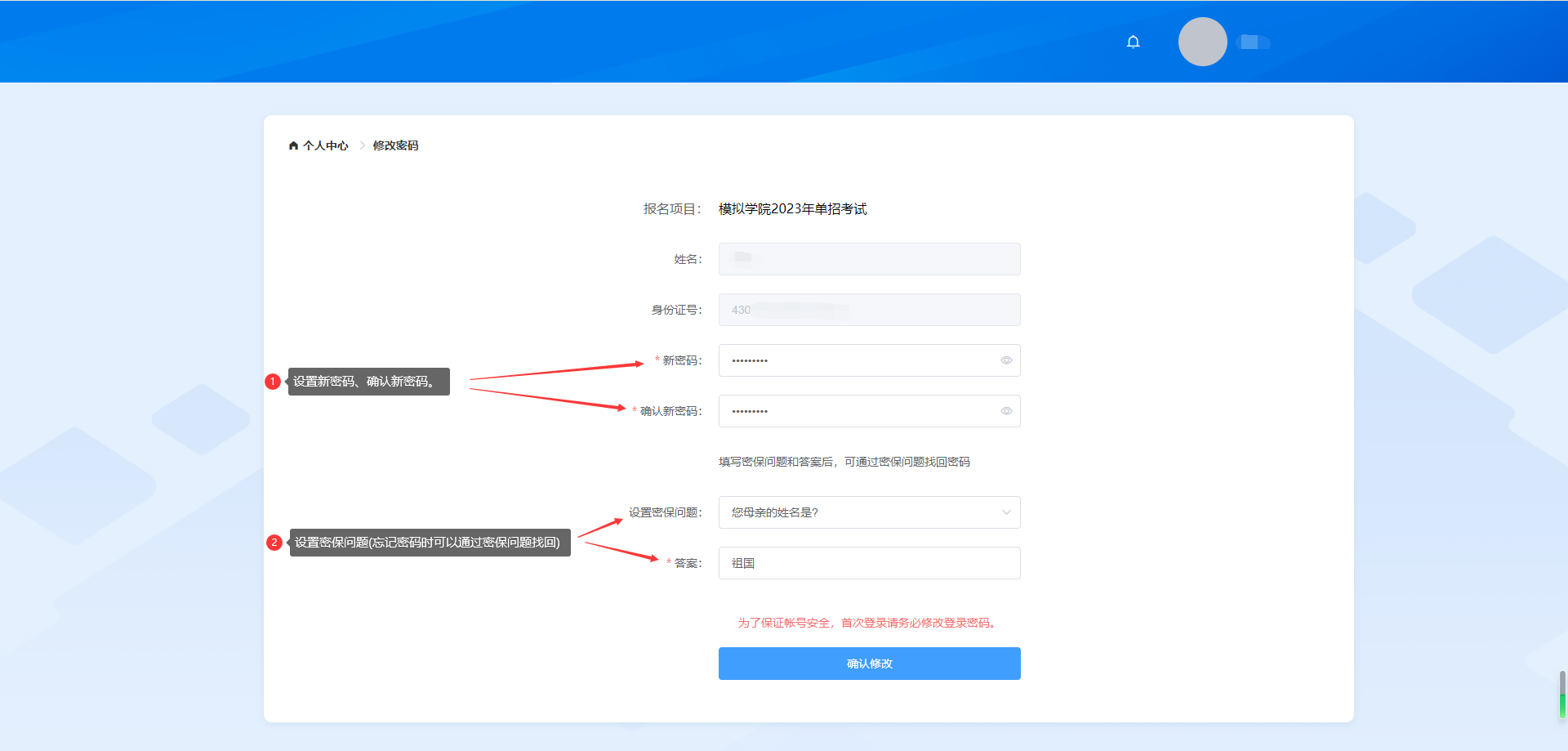
Task: Click the red numbered marker 1
Action: pos(274,382)
